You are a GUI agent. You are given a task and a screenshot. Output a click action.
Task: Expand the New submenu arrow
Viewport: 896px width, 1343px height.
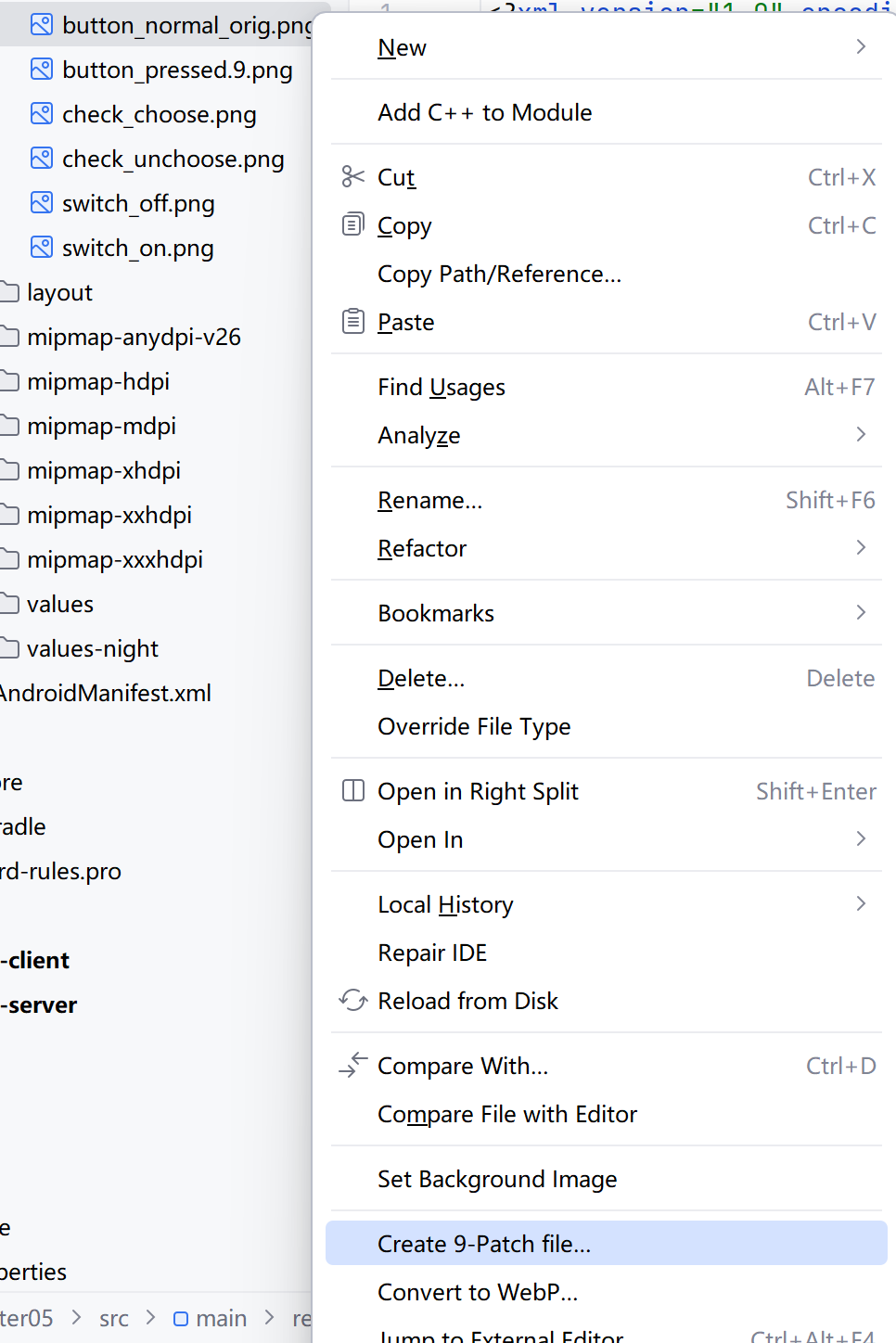tap(861, 46)
